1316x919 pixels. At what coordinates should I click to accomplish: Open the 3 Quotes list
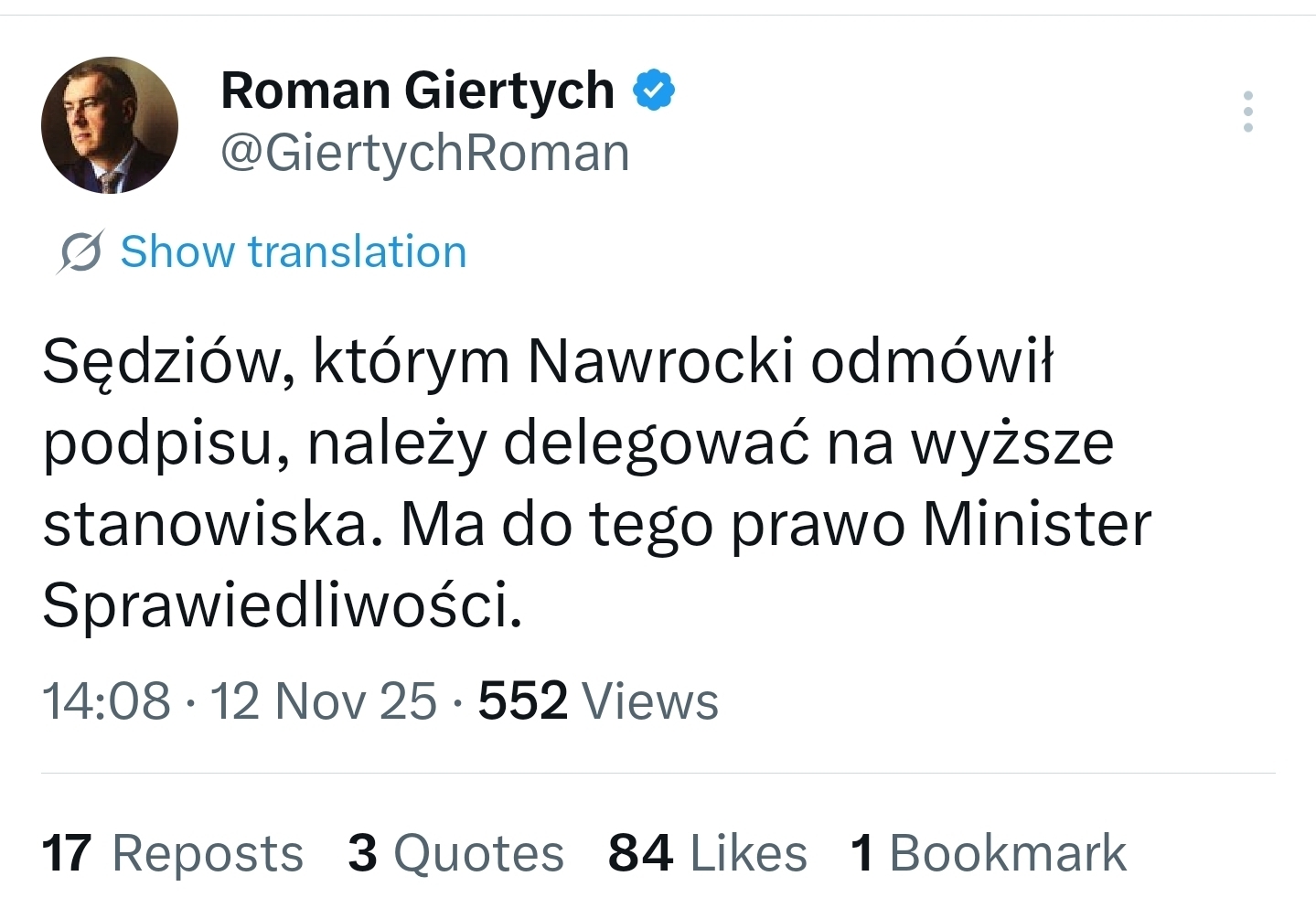[455, 853]
